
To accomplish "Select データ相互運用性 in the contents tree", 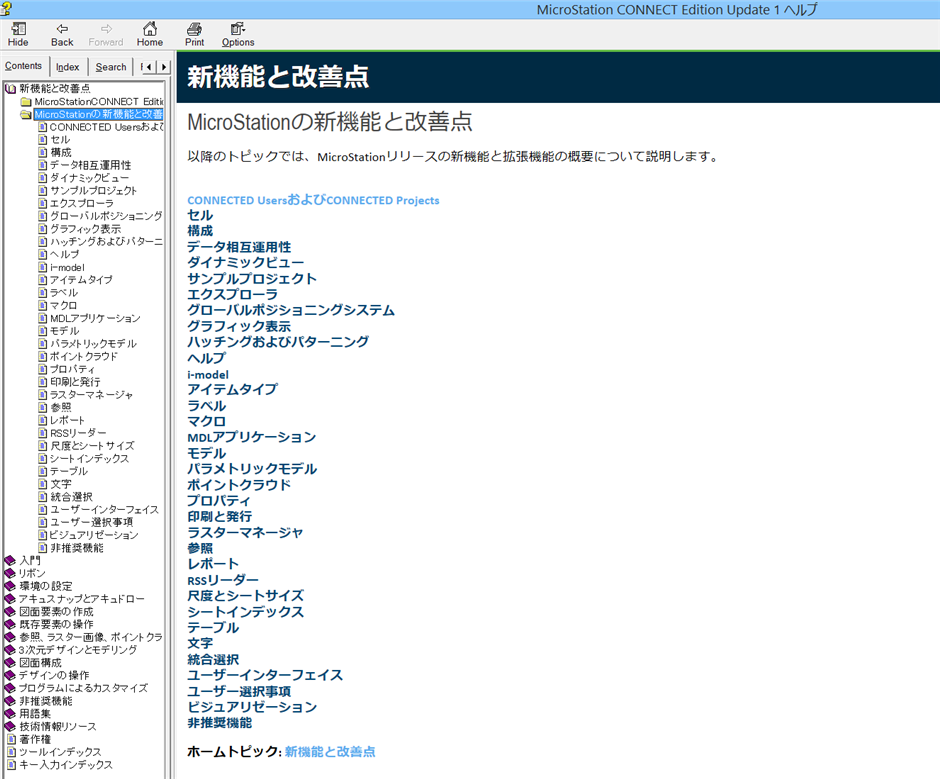I will click(91, 165).
